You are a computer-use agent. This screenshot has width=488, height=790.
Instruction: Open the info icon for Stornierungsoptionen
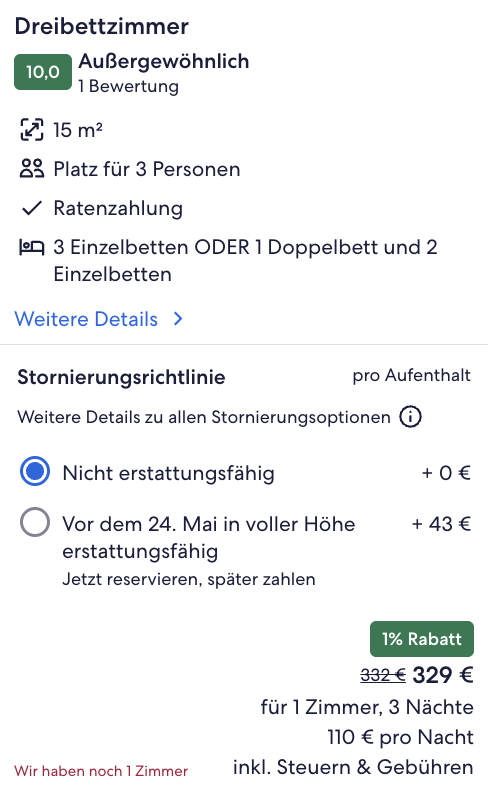pos(410,417)
